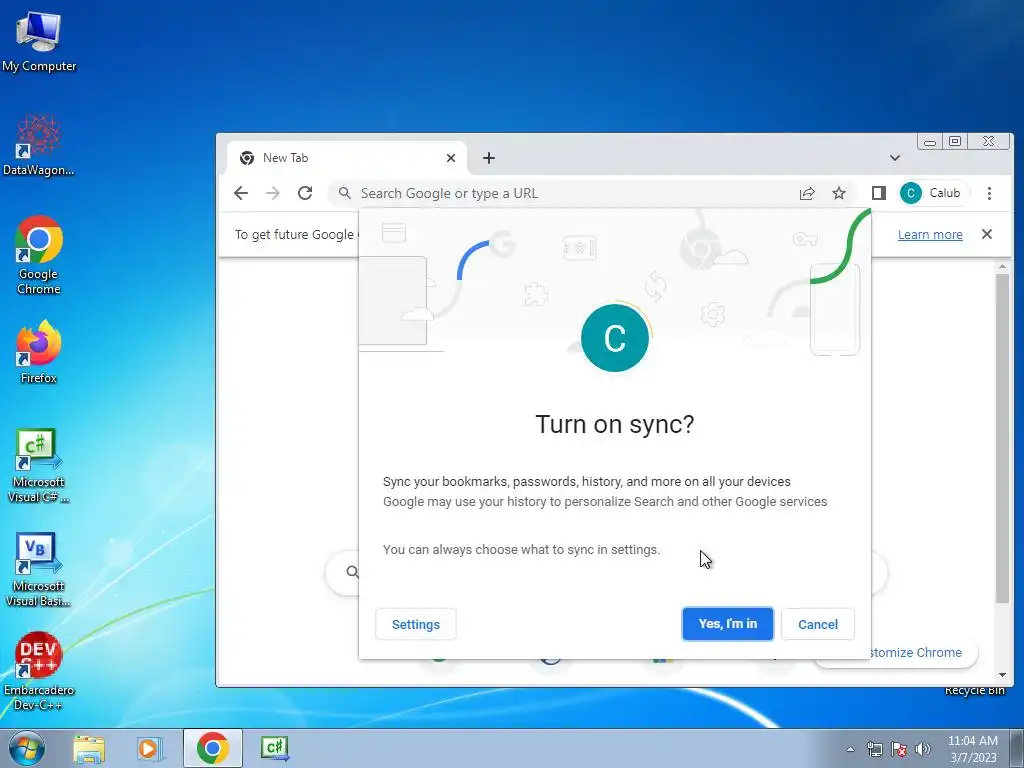The width and height of the screenshot is (1024, 768).
Task: Click the network tray icon
Action: [874, 749]
